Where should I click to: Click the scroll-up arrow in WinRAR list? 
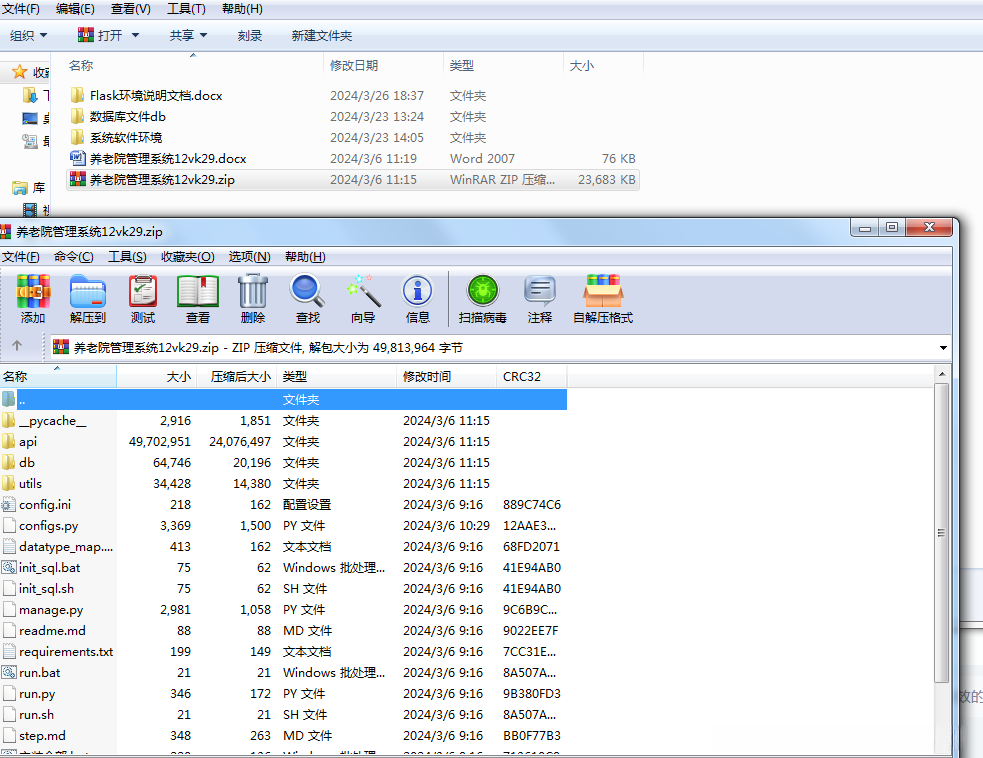pyautogui.click(x=941, y=374)
